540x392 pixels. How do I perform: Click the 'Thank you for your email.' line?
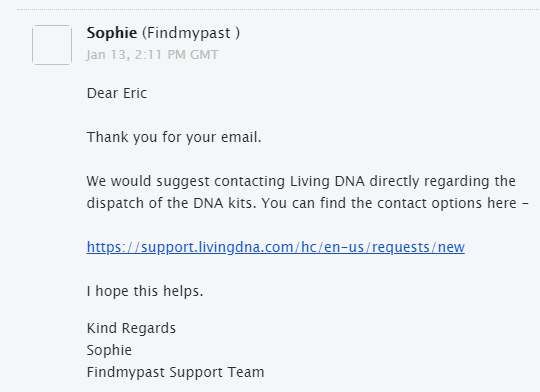coord(174,137)
